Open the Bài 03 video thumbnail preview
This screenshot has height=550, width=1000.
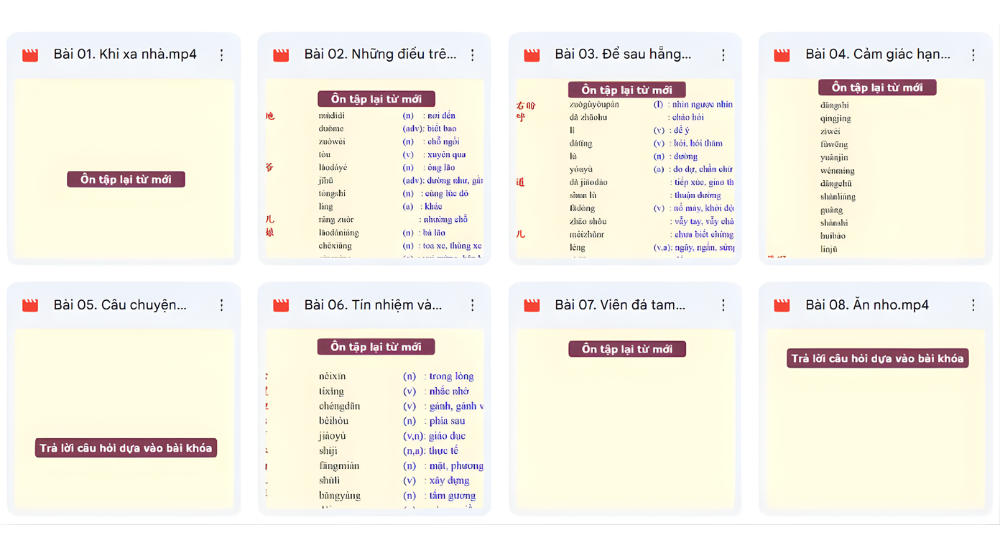[x=625, y=168]
